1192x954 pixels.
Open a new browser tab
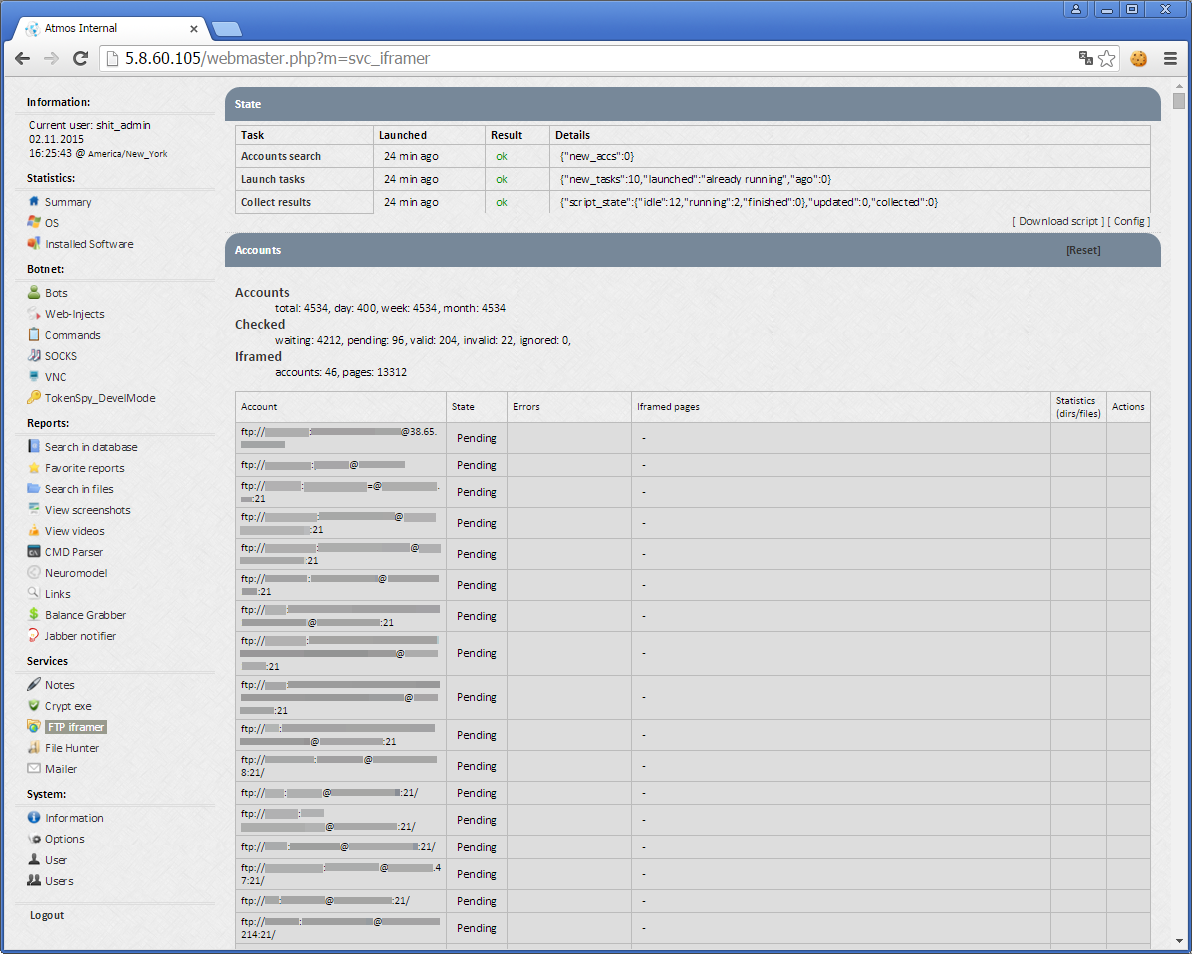click(x=227, y=30)
